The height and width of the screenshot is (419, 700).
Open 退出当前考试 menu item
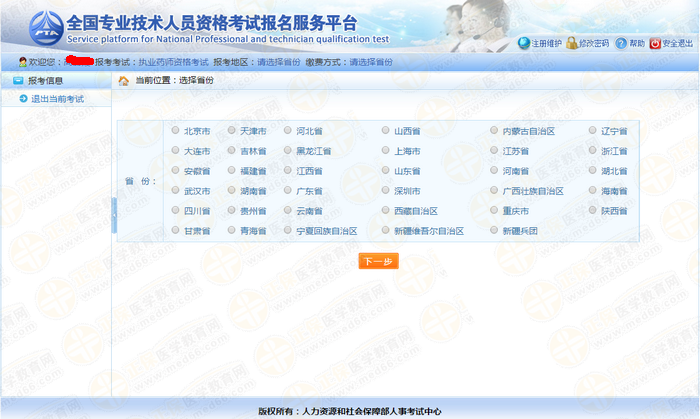pyautogui.click(x=57, y=99)
